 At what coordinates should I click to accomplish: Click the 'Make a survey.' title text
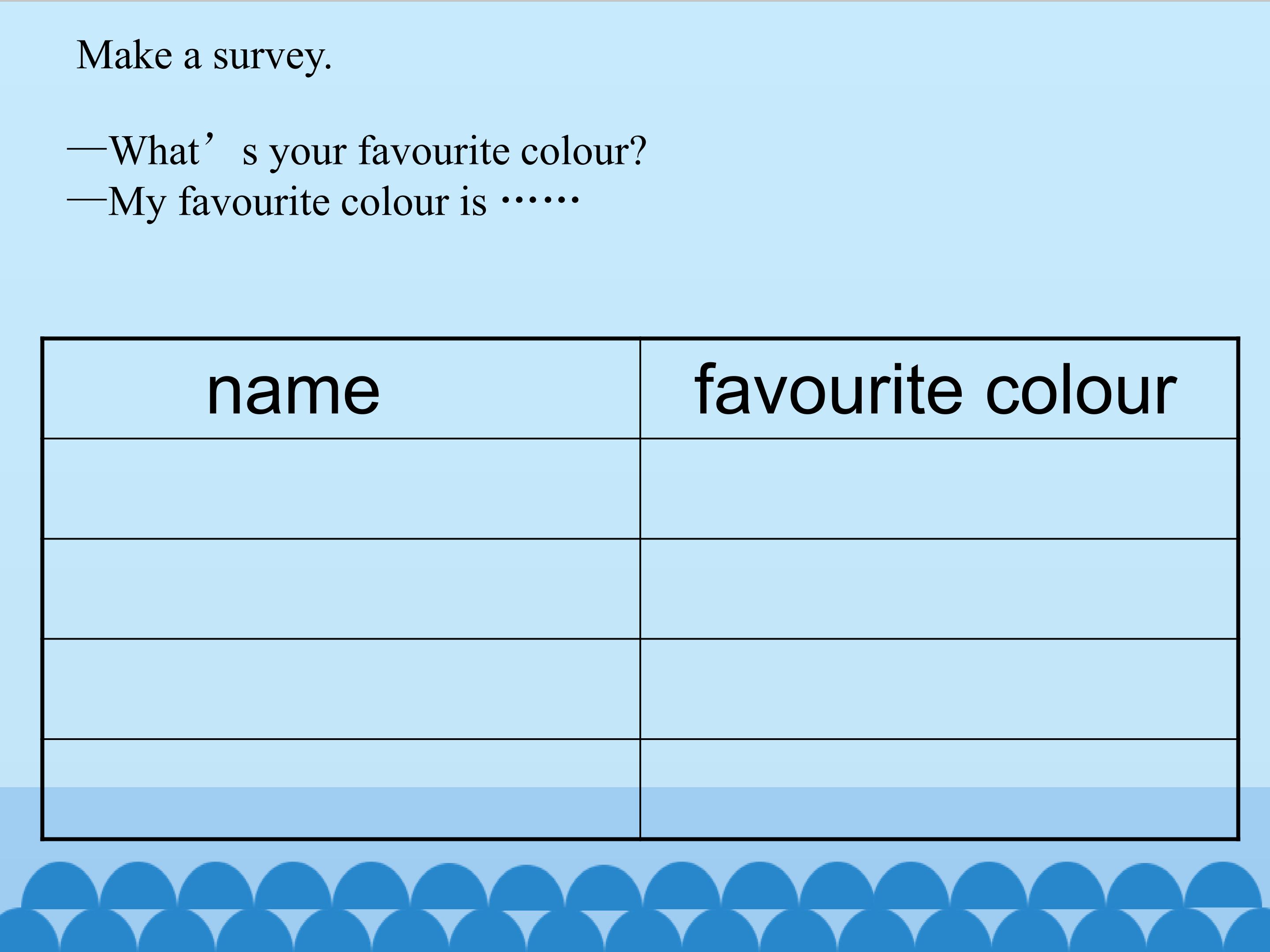(204, 56)
